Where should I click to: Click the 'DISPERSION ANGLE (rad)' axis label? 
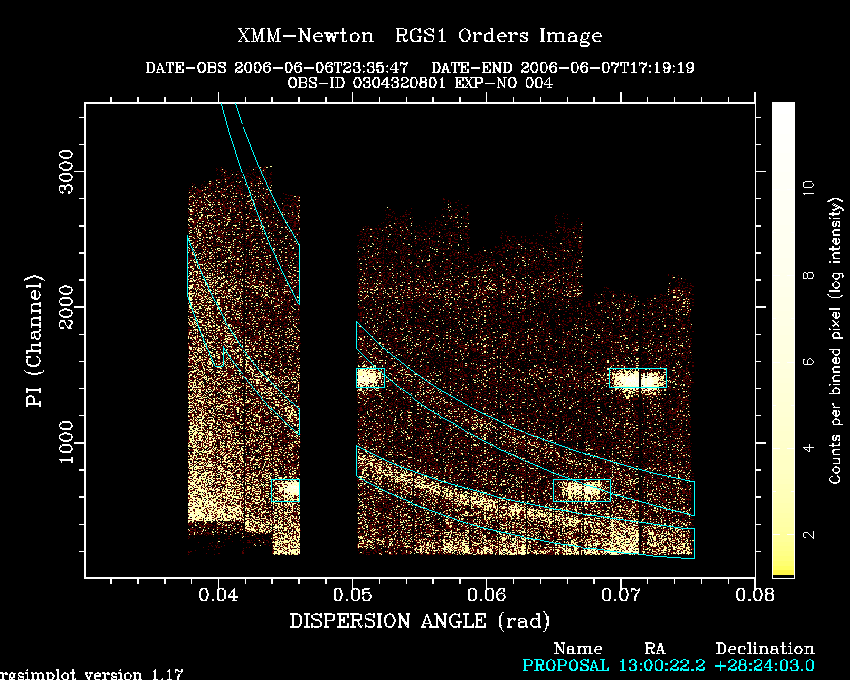point(420,621)
